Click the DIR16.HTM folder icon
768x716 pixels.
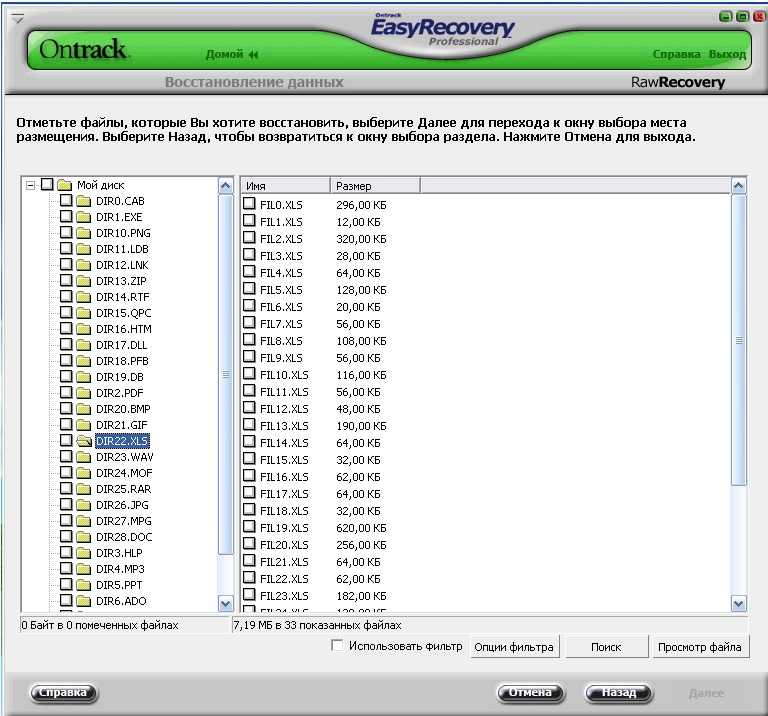click(x=84, y=329)
